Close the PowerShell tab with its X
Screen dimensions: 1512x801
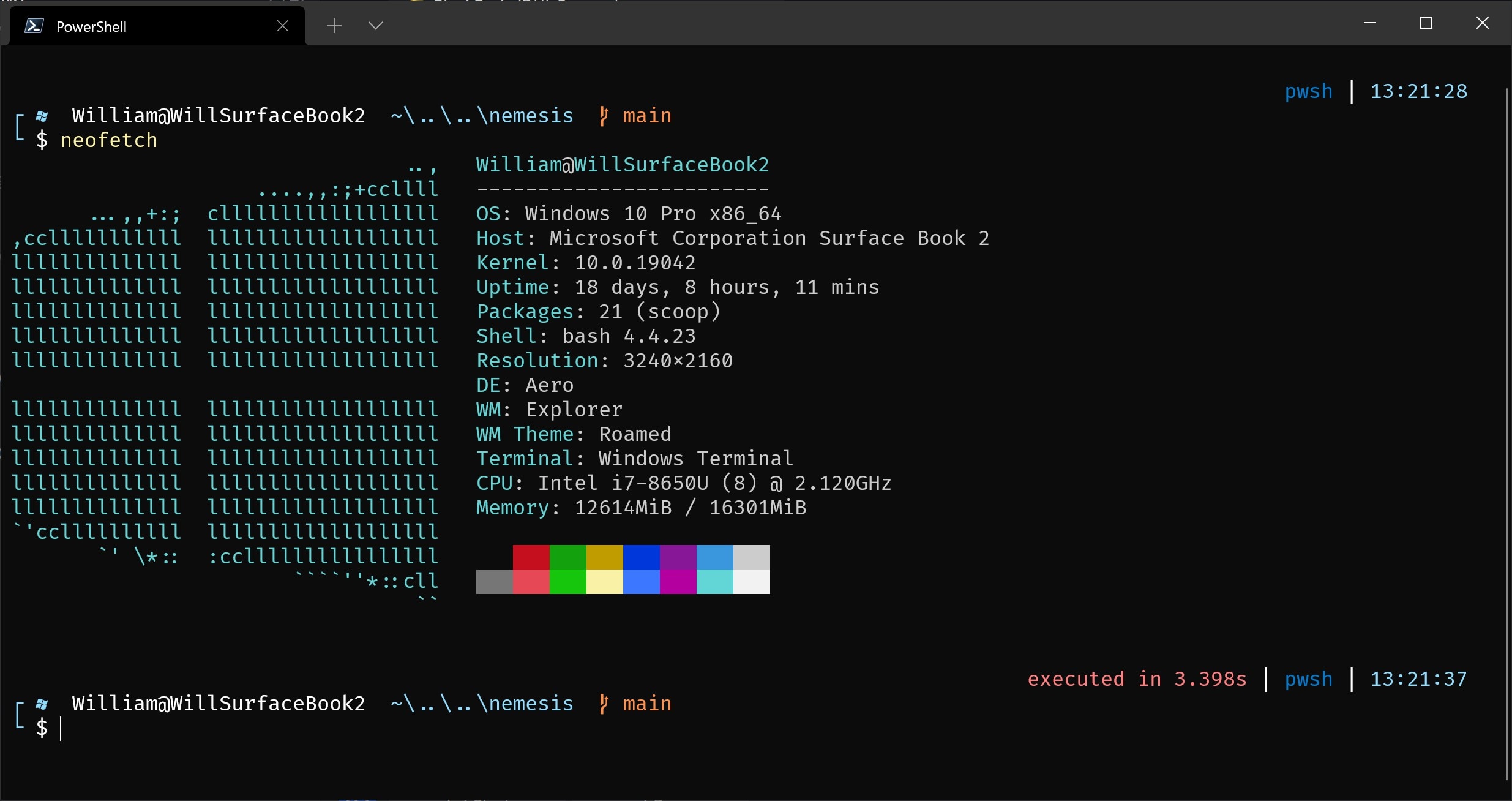point(283,26)
